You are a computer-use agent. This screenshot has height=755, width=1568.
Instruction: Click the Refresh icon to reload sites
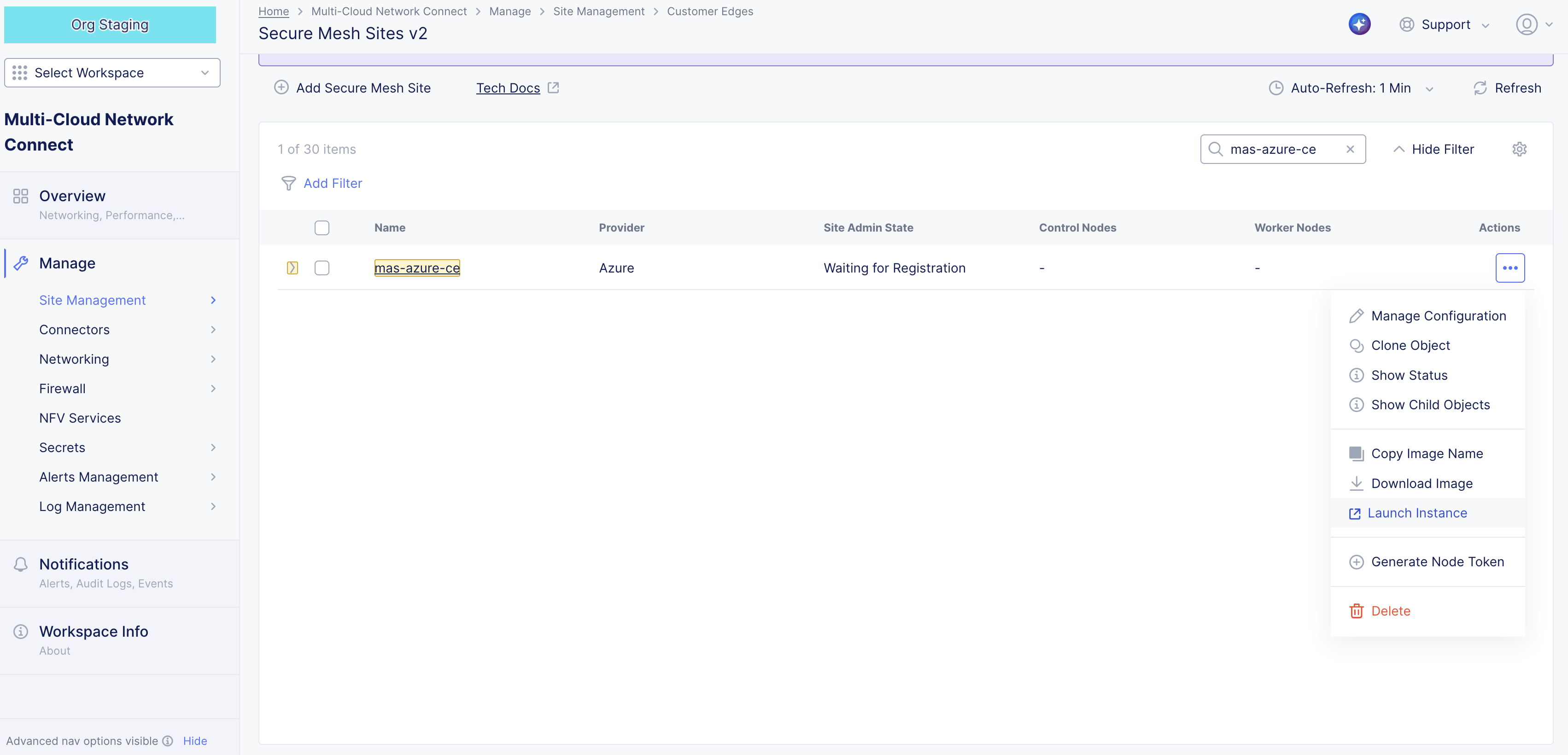coord(1480,87)
